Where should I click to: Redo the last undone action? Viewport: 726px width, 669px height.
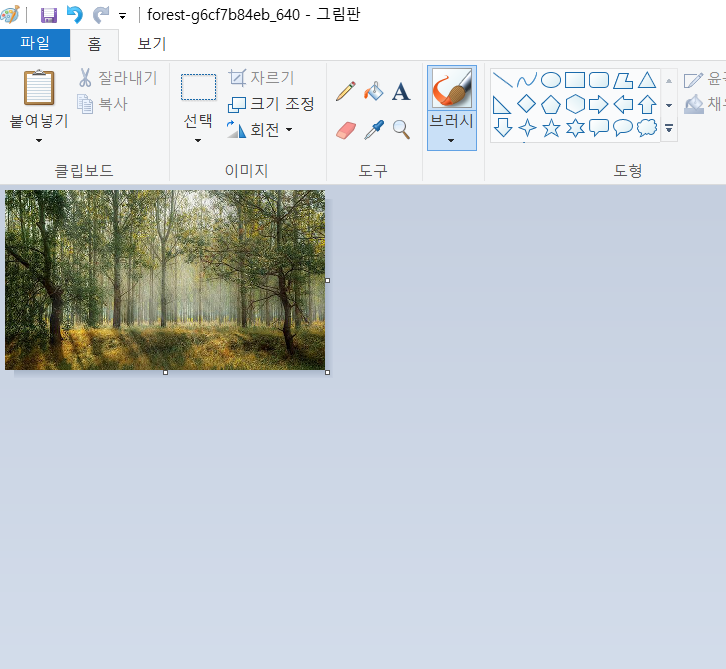tap(100, 15)
